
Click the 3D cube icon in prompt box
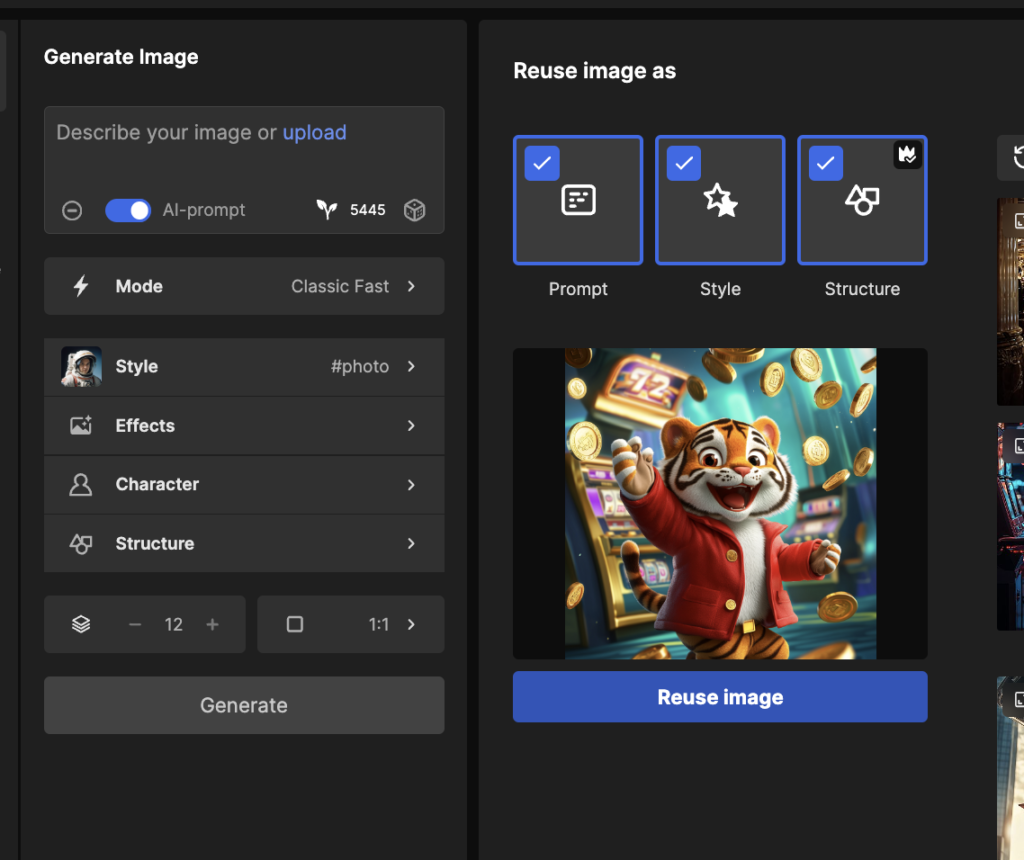(414, 210)
